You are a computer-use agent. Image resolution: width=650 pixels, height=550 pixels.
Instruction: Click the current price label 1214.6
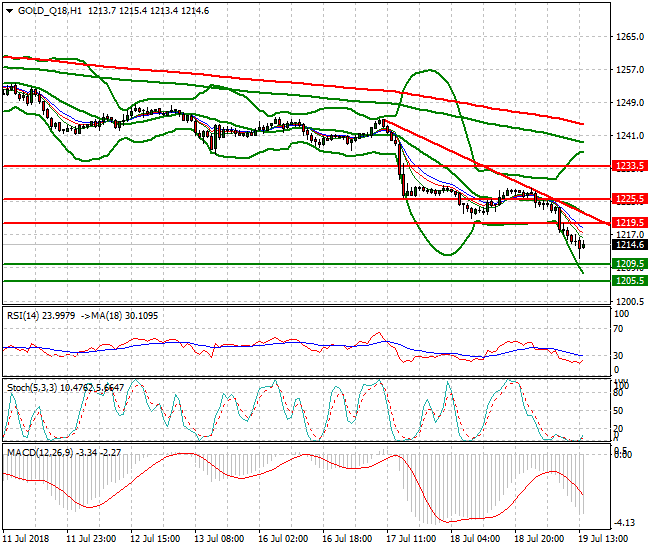630,245
